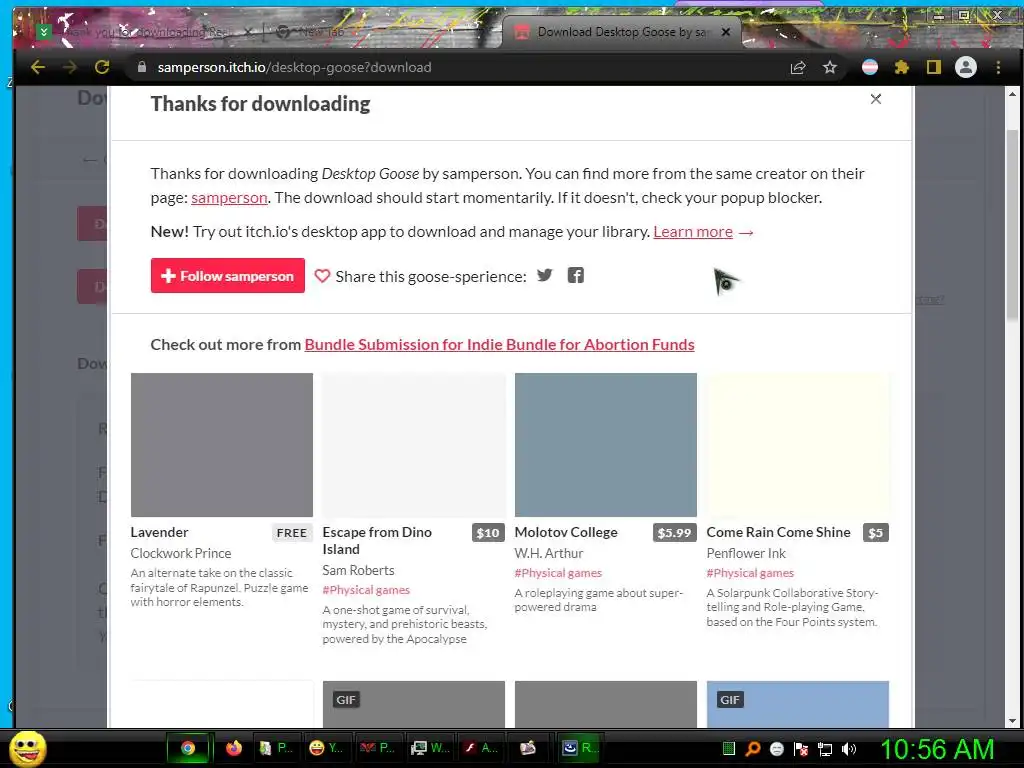
Task: Click the scrollbar down arrow
Action: pyautogui.click(x=1012, y=721)
